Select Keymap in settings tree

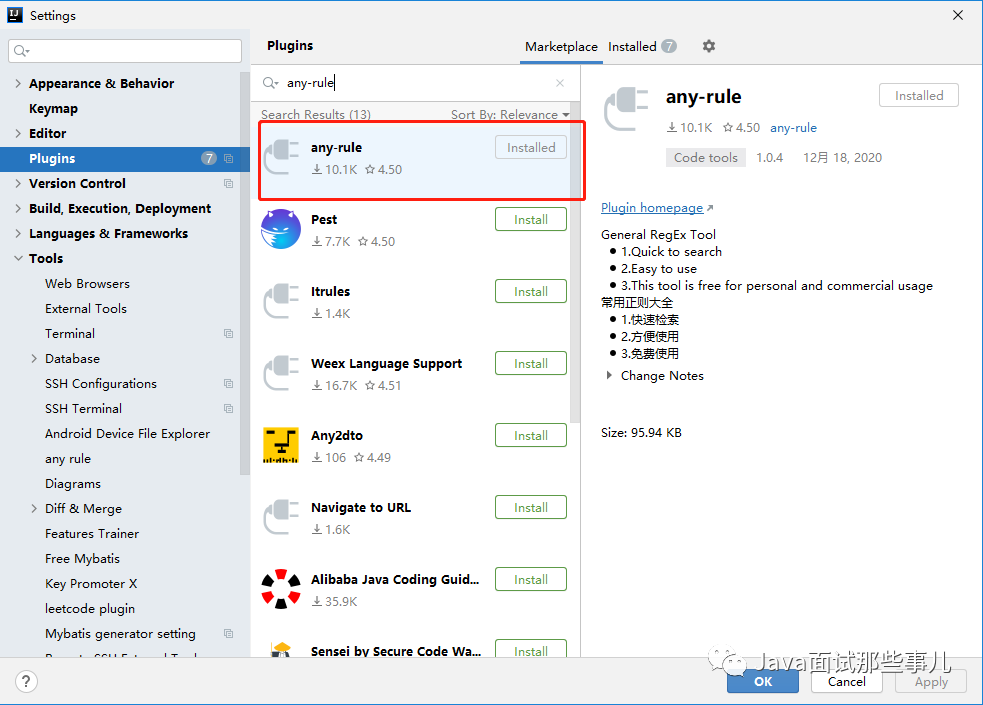[x=53, y=108]
